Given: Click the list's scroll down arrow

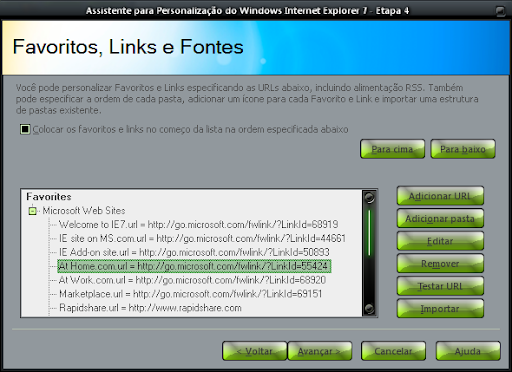Looking at the screenshot, I should (x=369, y=308).
